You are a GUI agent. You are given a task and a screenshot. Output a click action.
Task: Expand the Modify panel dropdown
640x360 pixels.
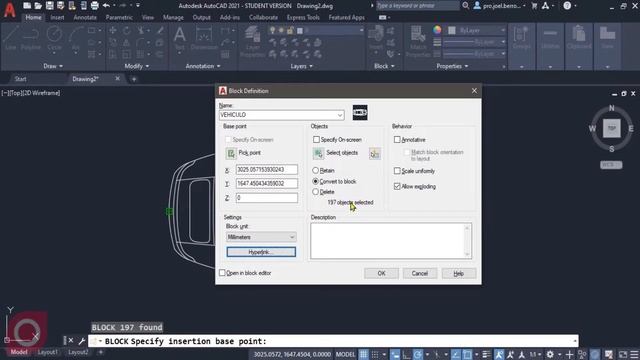tap(137, 66)
